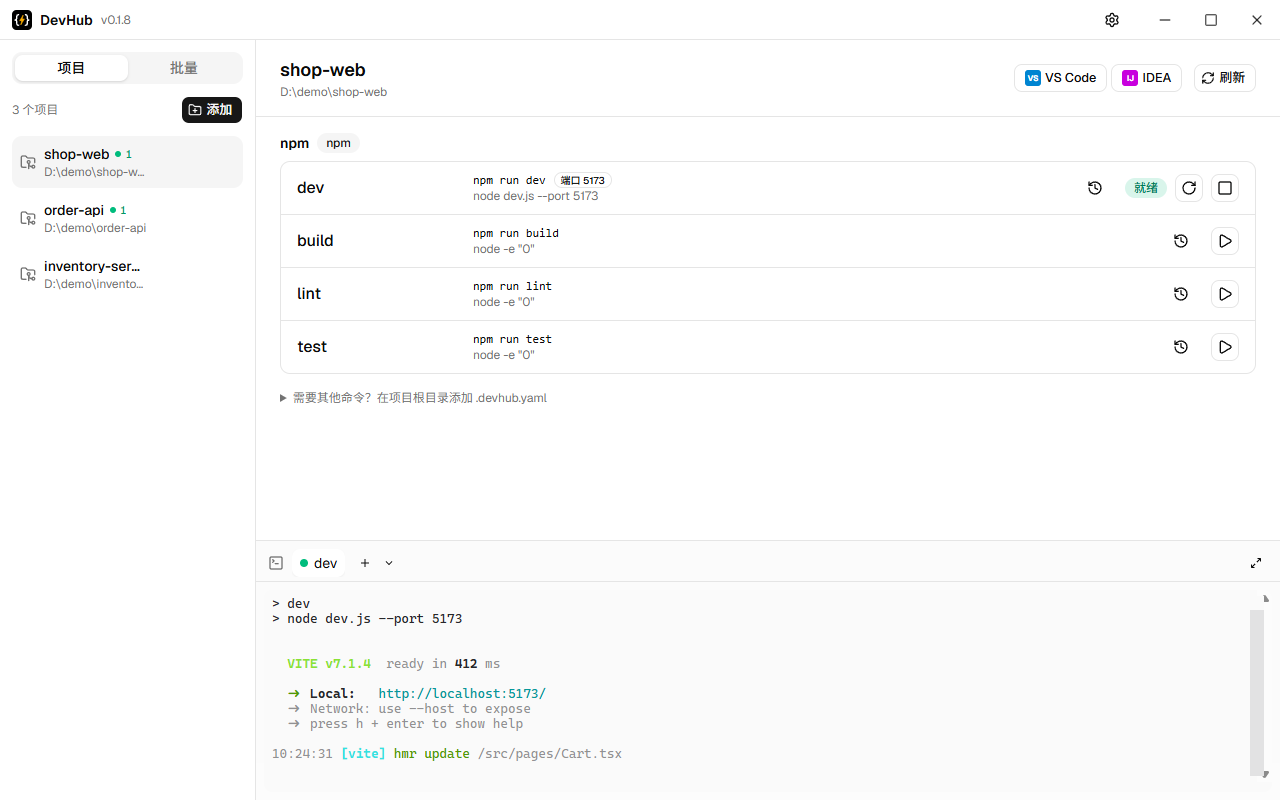View run history for the lint script
The width and height of the screenshot is (1280, 800).
tap(1181, 294)
